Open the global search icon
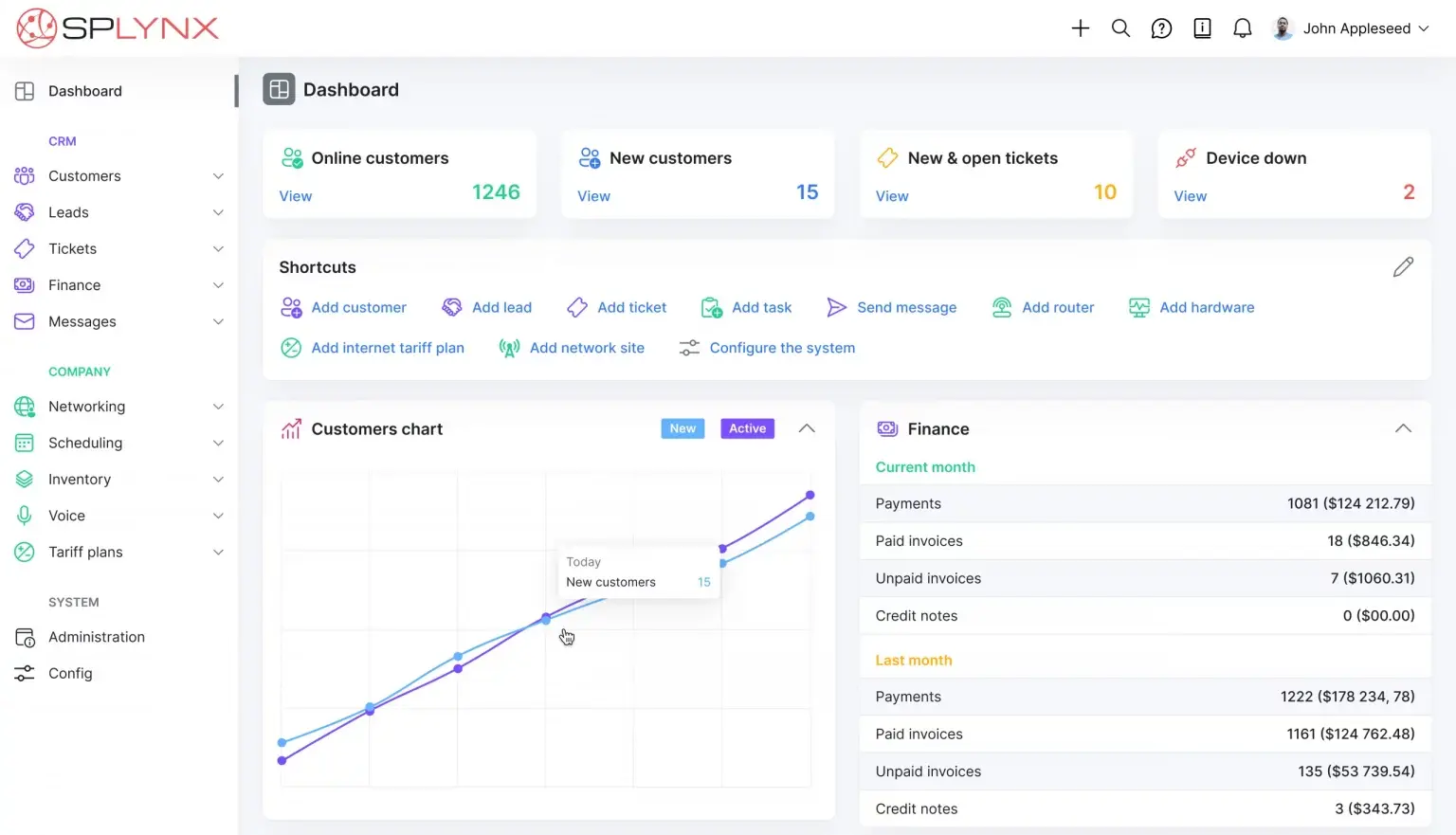 pyautogui.click(x=1120, y=28)
